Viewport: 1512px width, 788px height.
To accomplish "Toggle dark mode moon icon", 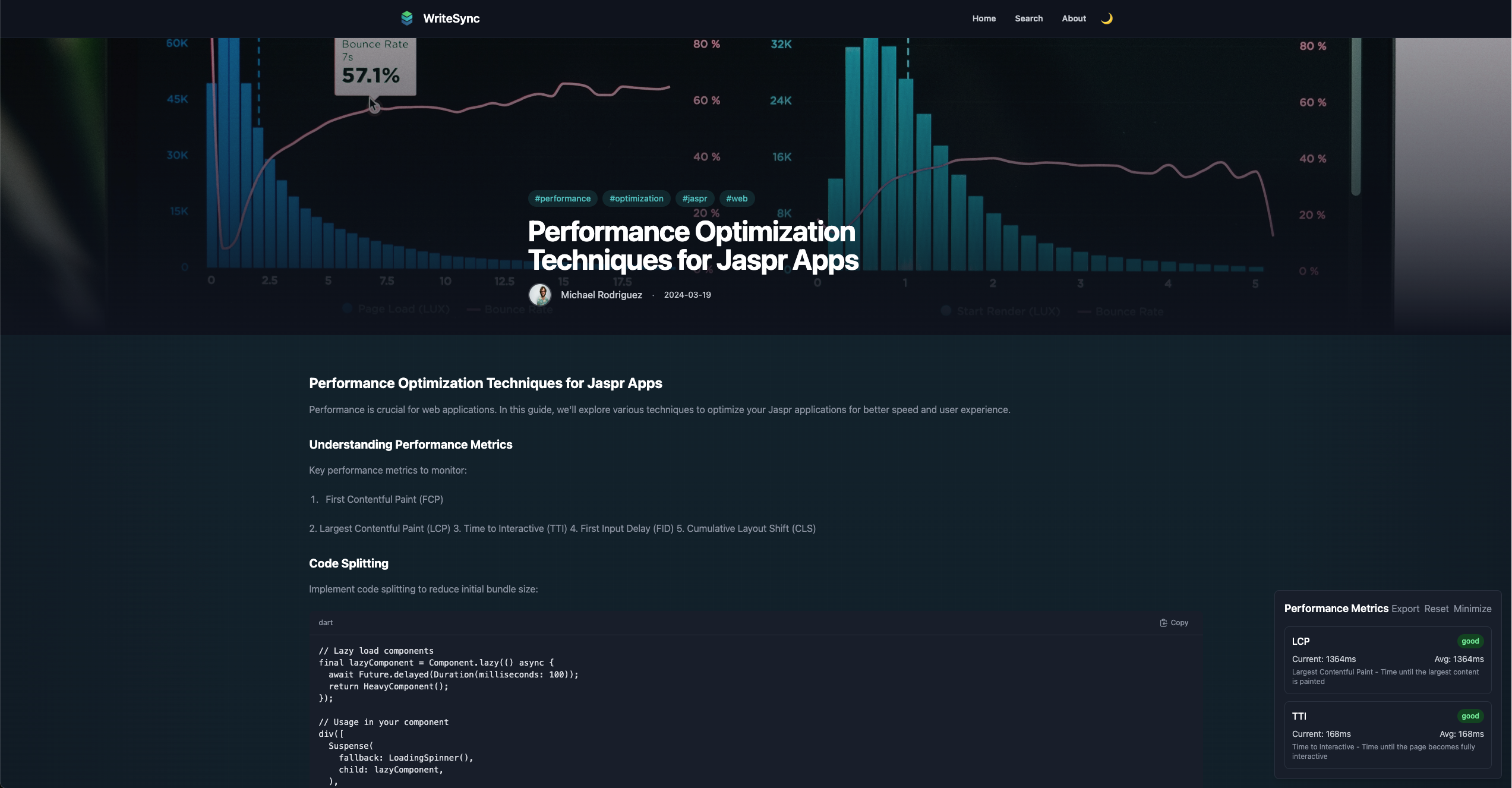I will (1106, 18).
